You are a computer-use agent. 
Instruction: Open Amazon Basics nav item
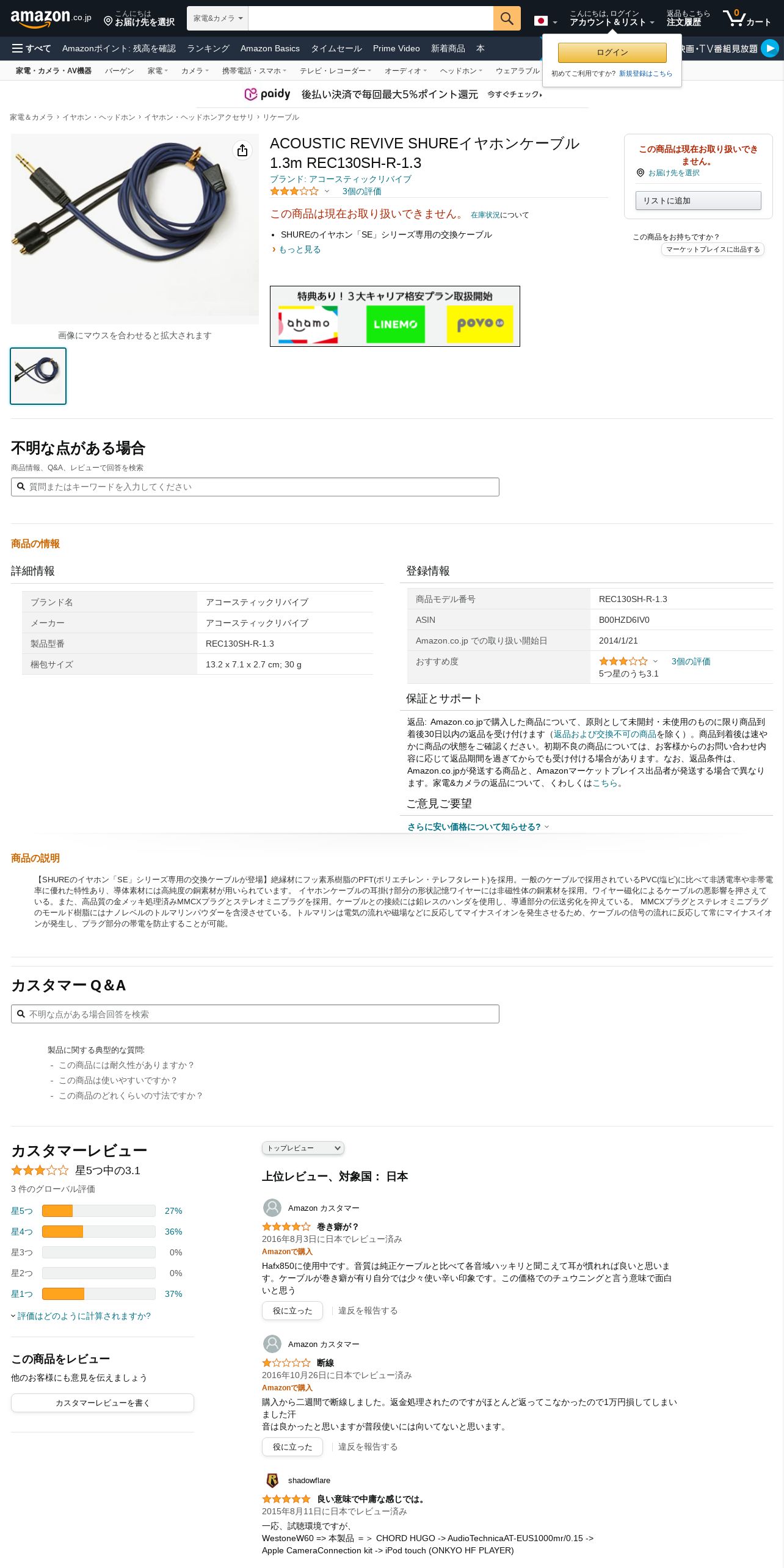click(x=270, y=48)
